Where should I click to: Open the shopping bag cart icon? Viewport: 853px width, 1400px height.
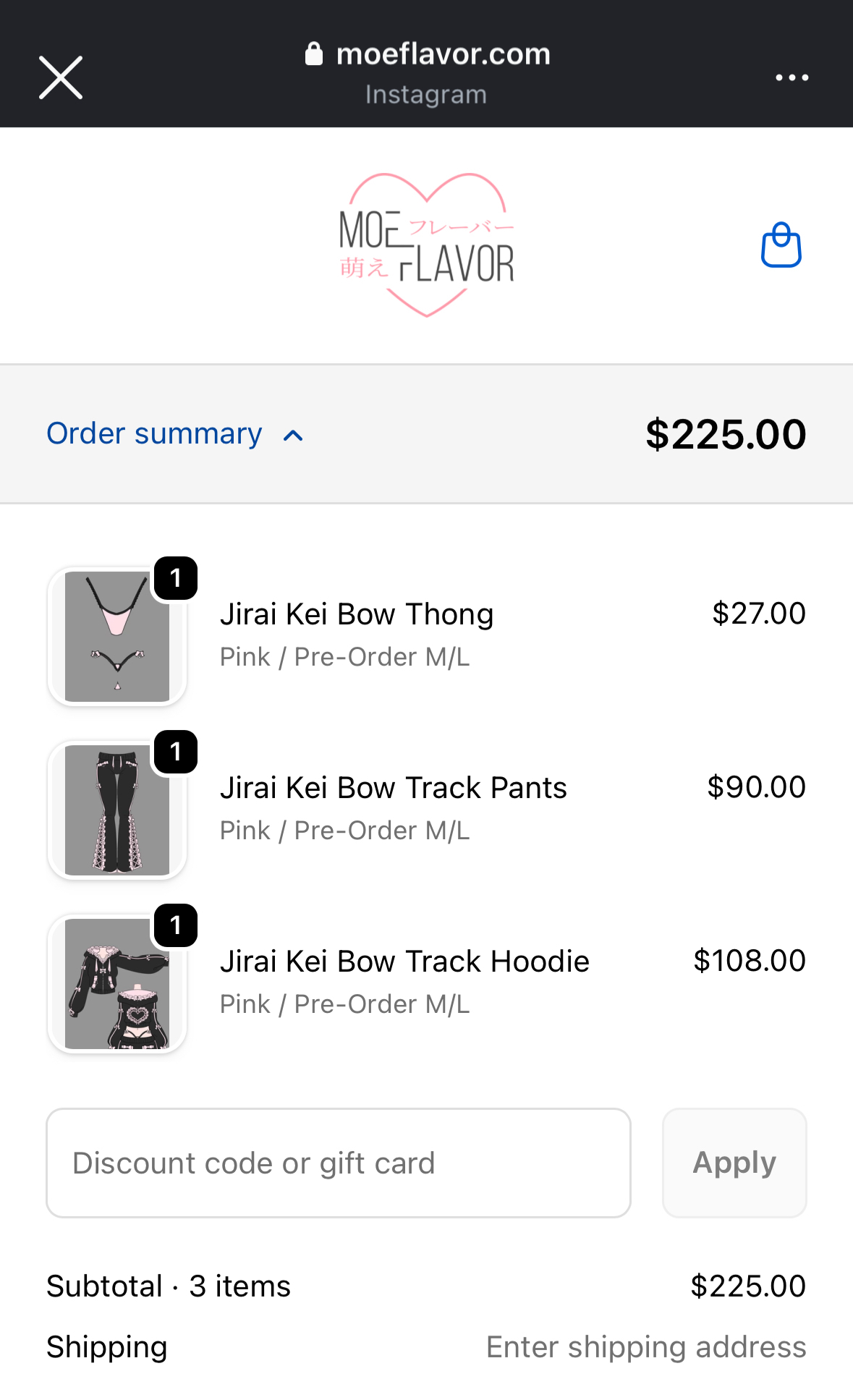(781, 245)
